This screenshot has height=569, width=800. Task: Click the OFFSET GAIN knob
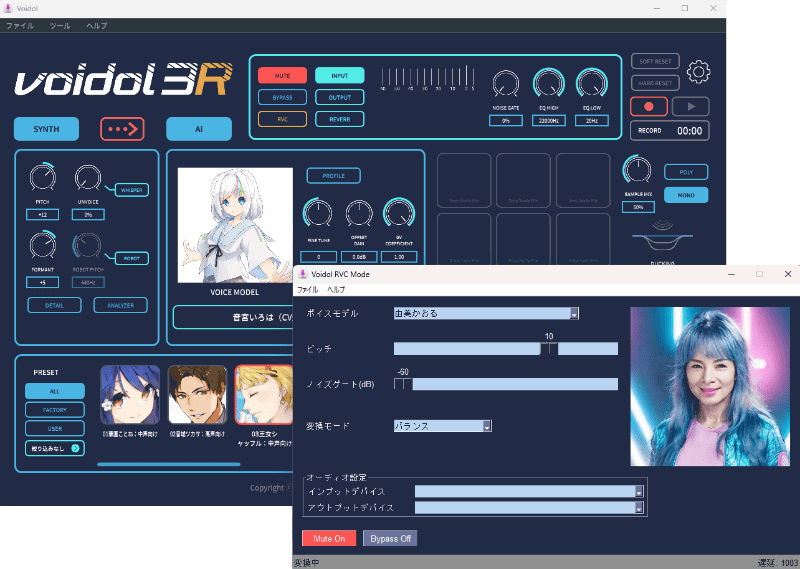click(359, 213)
